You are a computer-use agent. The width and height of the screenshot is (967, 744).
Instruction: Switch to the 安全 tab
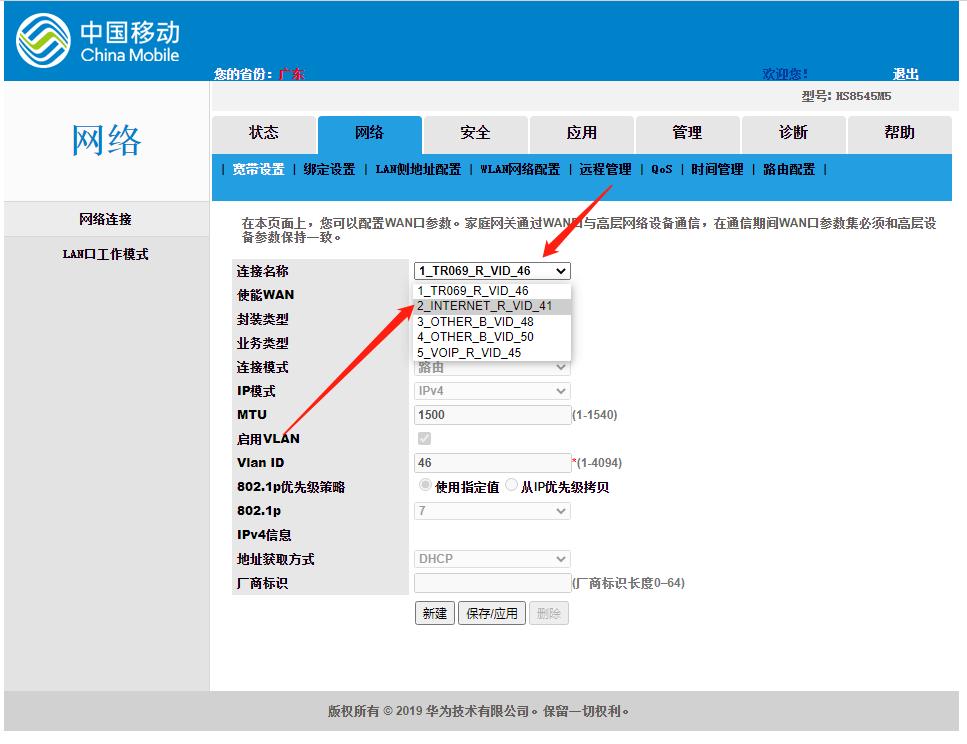pos(475,133)
